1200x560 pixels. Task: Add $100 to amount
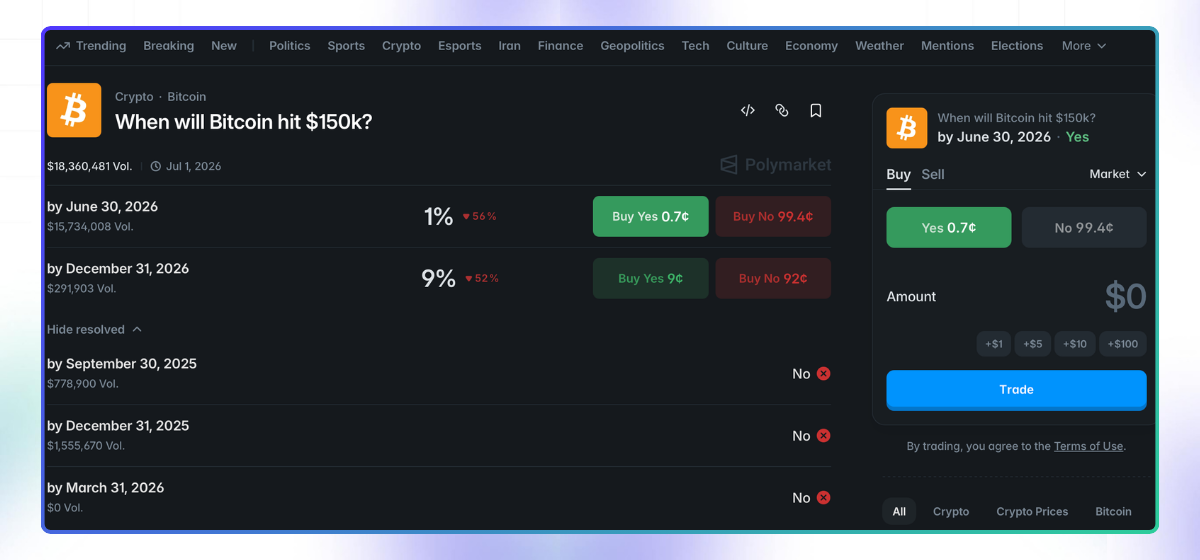point(1123,344)
